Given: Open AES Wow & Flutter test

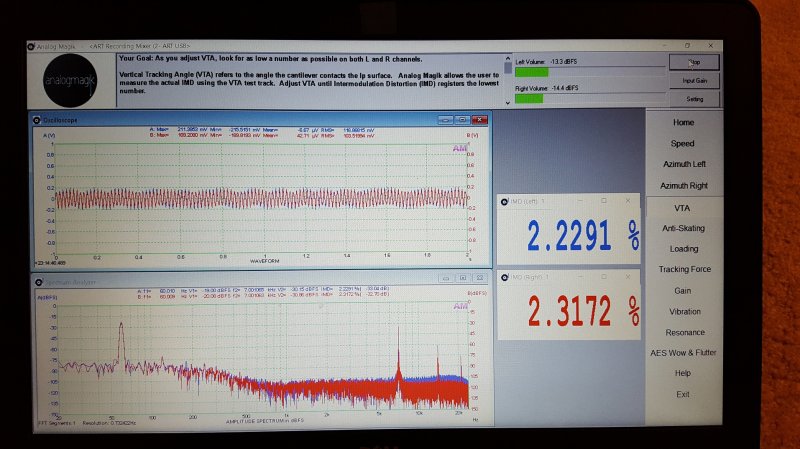Looking at the screenshot, I should point(683,353).
